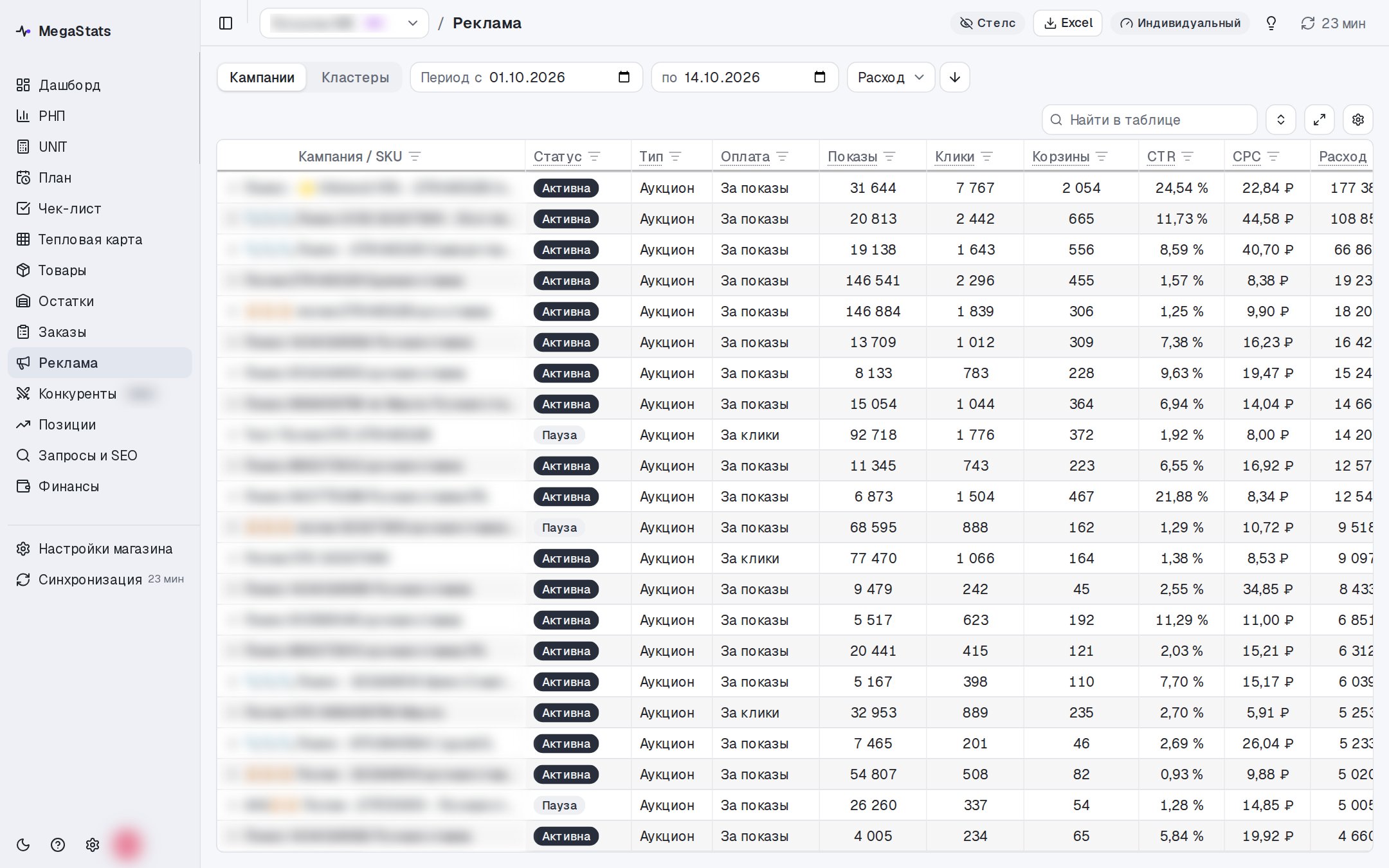
Task: Open Оплата column filter
Action: point(782,156)
